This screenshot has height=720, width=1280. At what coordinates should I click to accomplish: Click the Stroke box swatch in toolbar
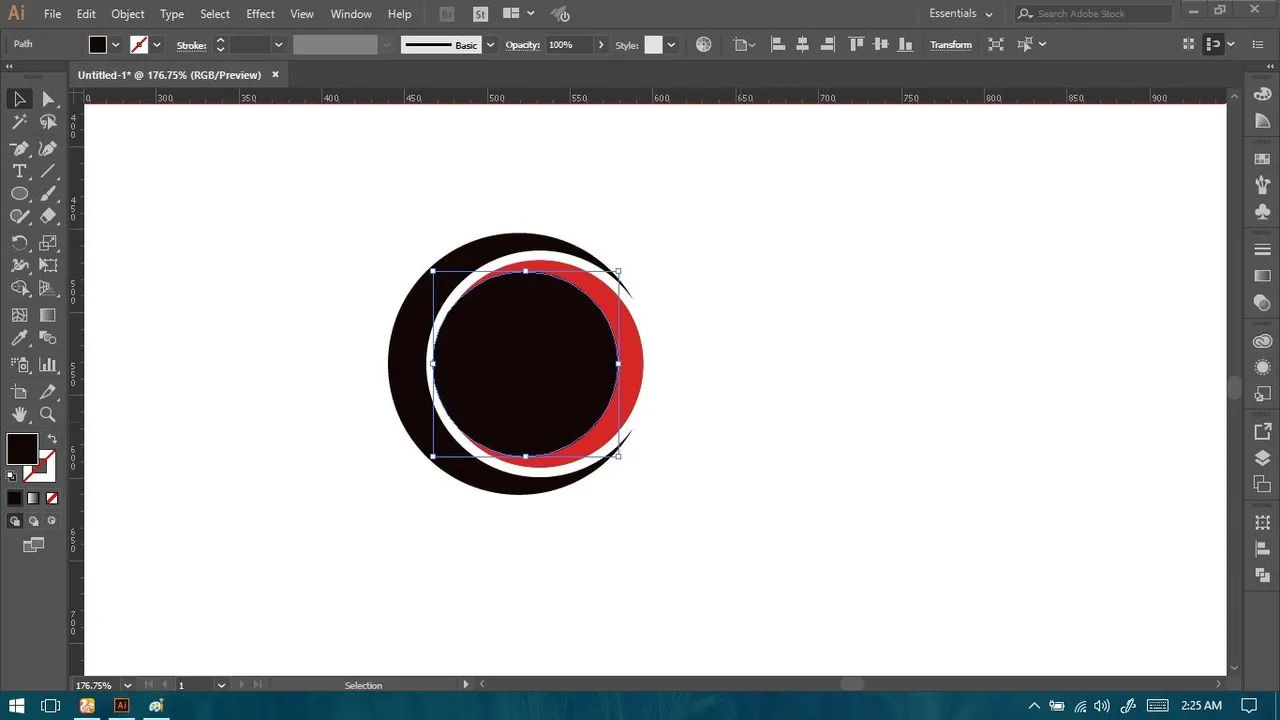(42, 466)
